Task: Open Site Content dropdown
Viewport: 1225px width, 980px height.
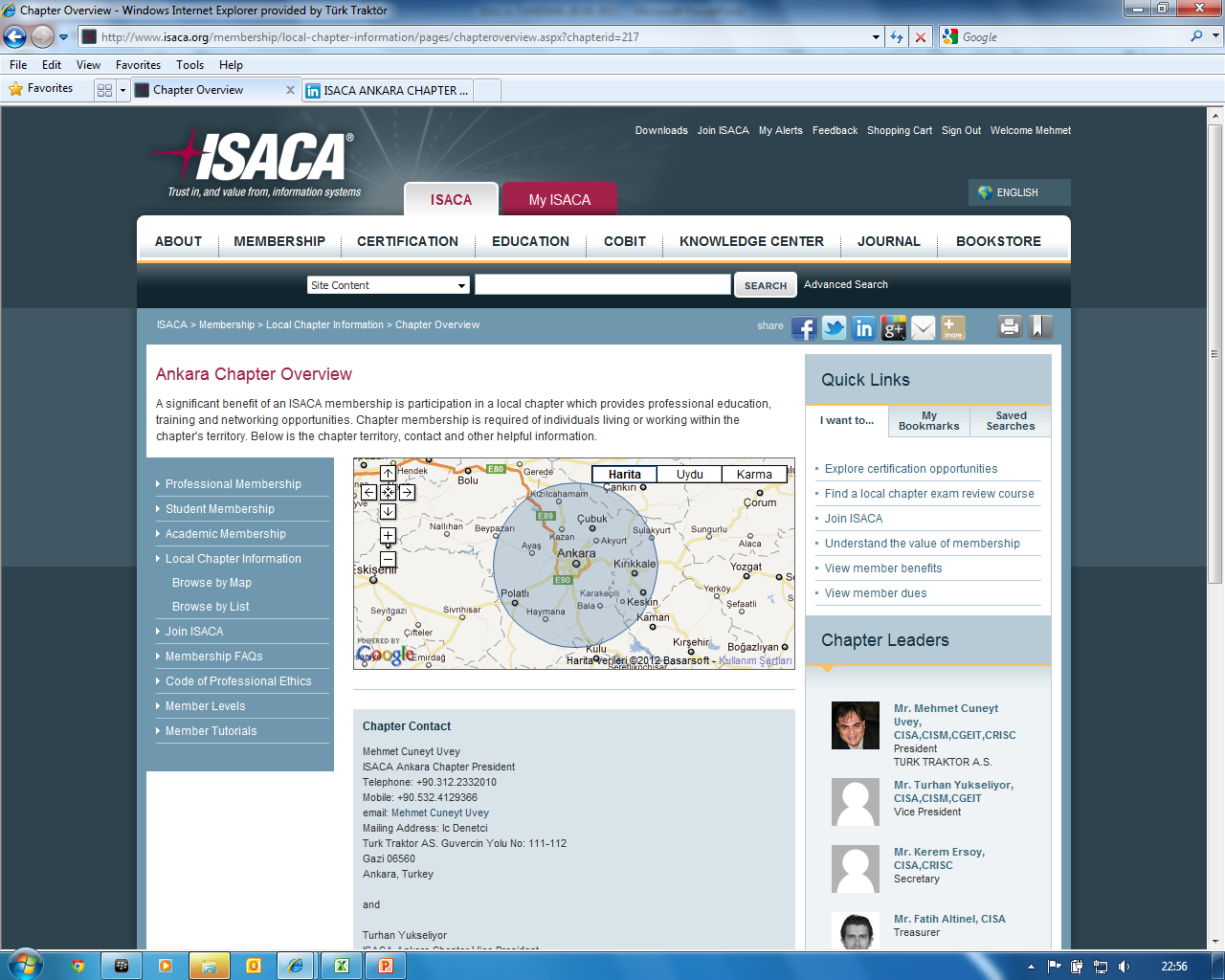Action: click(x=389, y=285)
